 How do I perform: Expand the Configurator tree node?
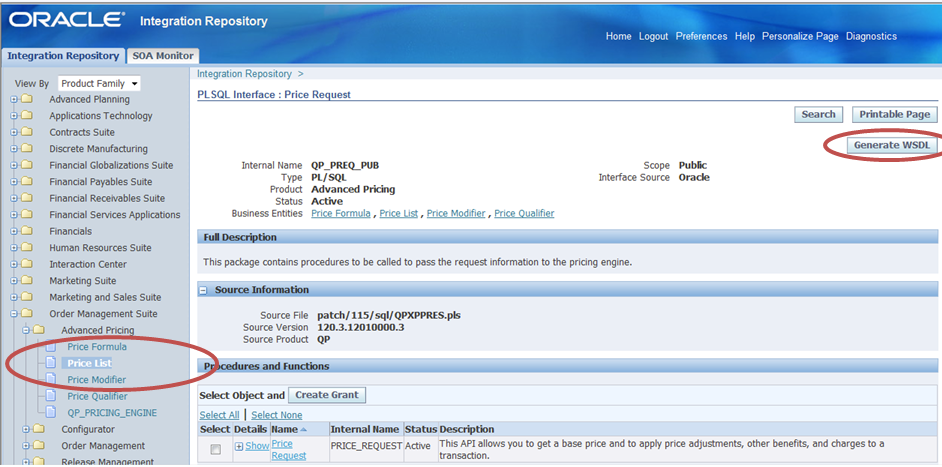26,429
